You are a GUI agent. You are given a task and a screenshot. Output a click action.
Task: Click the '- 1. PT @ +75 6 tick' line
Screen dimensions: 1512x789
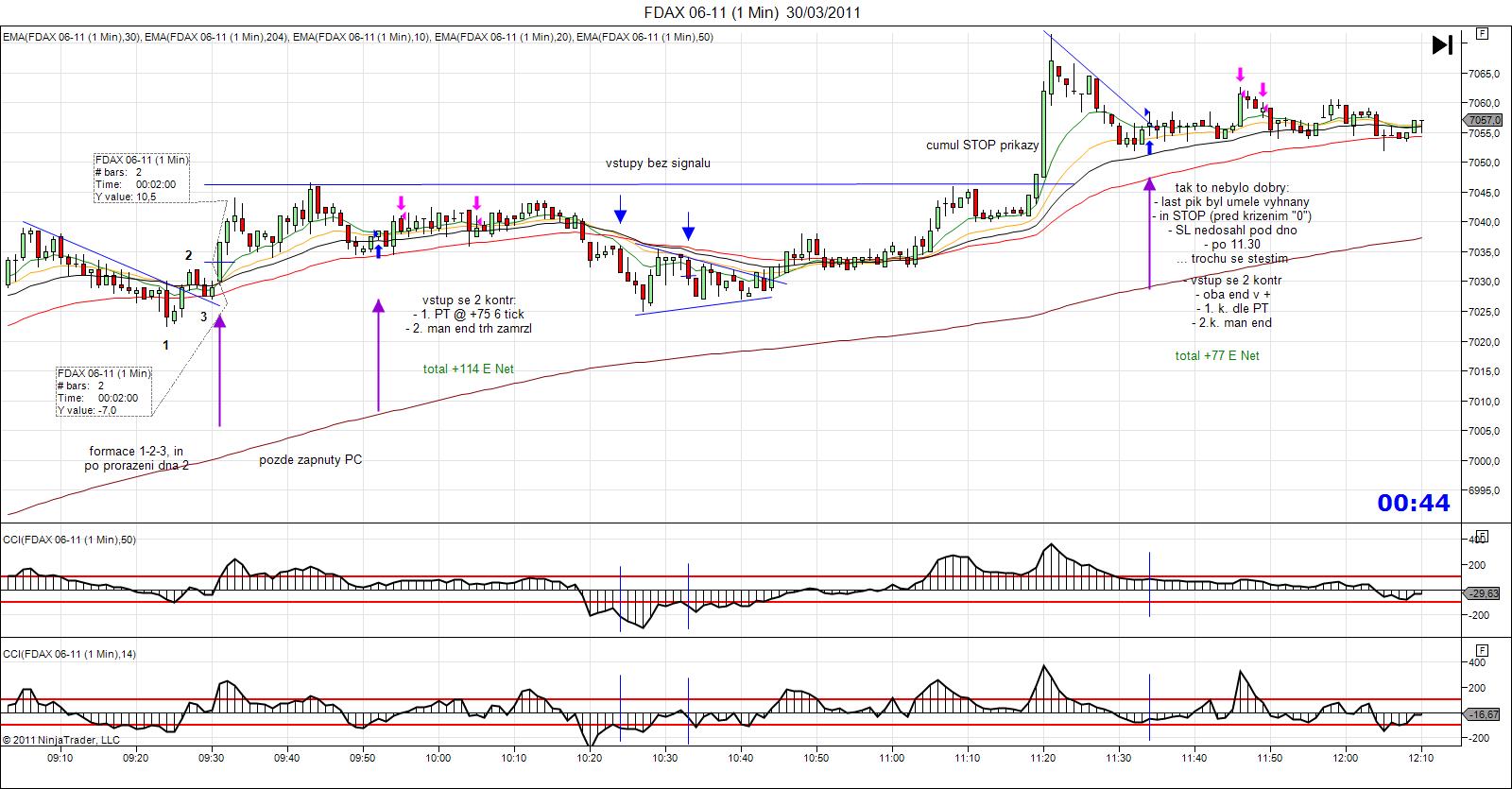(x=469, y=315)
